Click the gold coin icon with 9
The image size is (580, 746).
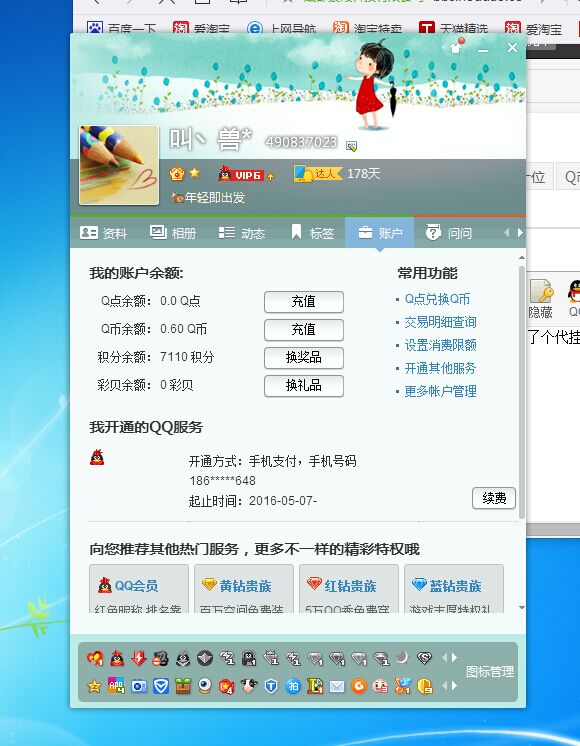pyautogui.click(x=425, y=686)
